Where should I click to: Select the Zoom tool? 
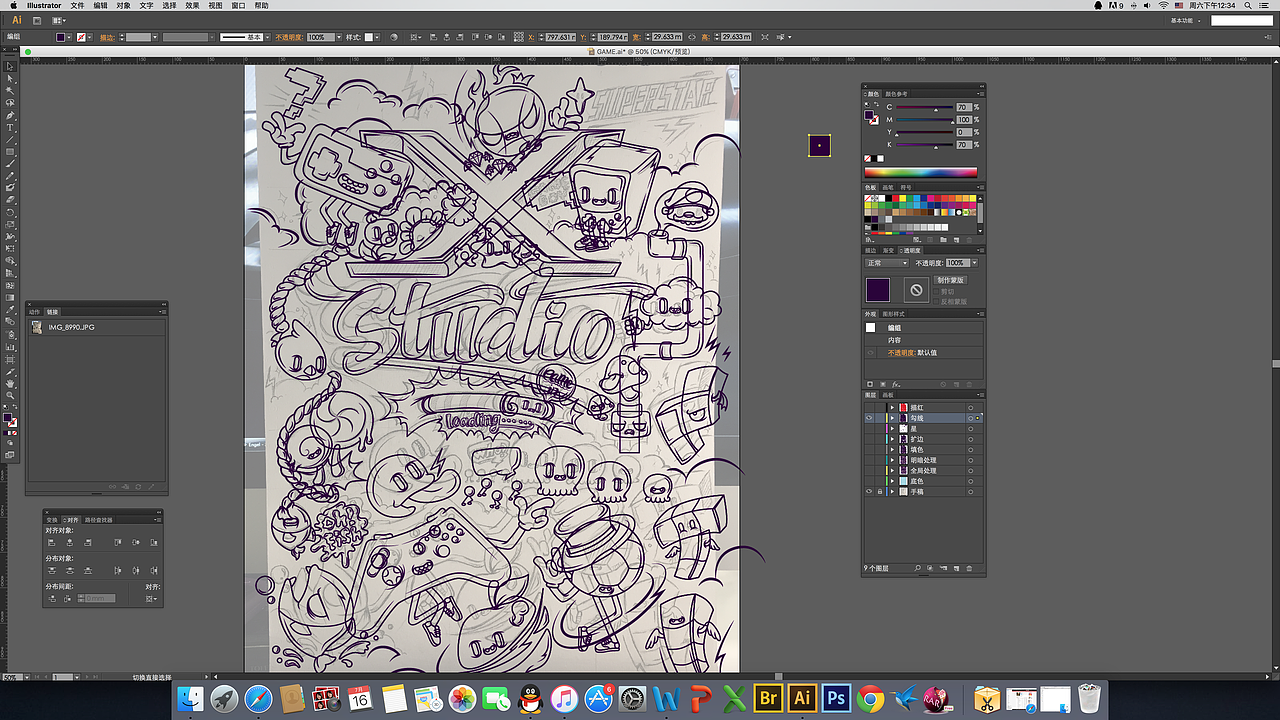10,395
